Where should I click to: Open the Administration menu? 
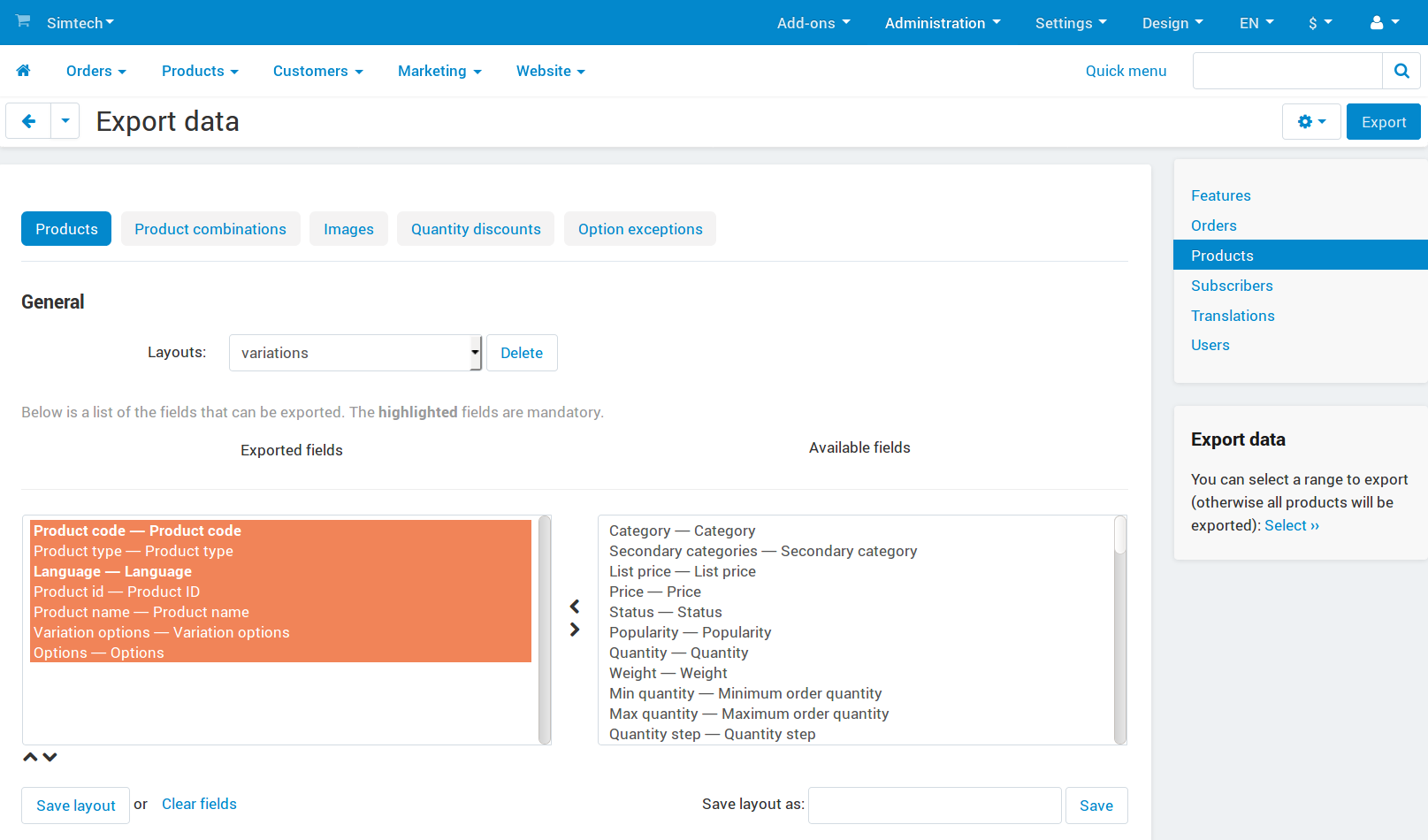coord(943,23)
